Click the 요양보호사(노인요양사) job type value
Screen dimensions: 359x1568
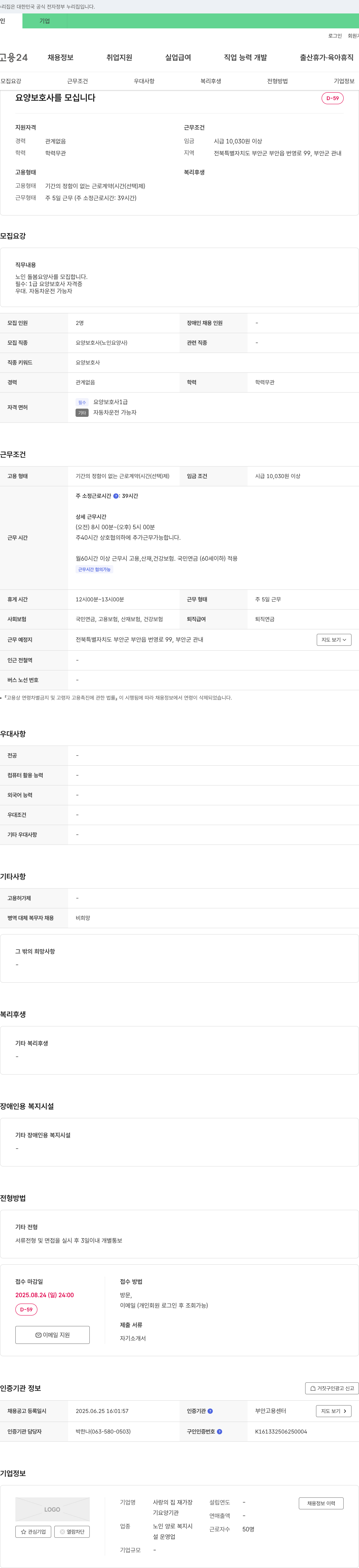point(101,343)
